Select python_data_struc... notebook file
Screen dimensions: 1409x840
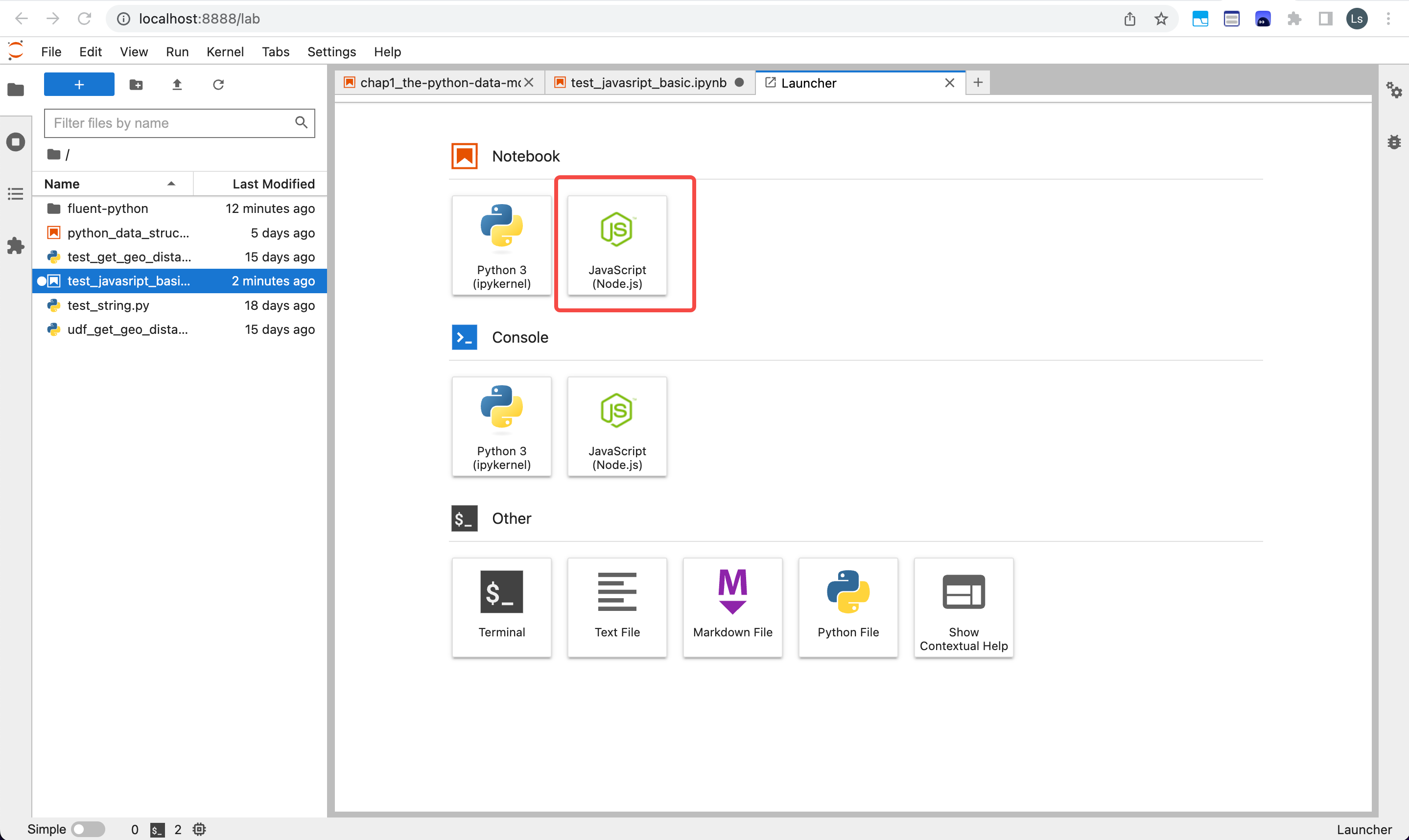[x=180, y=233]
